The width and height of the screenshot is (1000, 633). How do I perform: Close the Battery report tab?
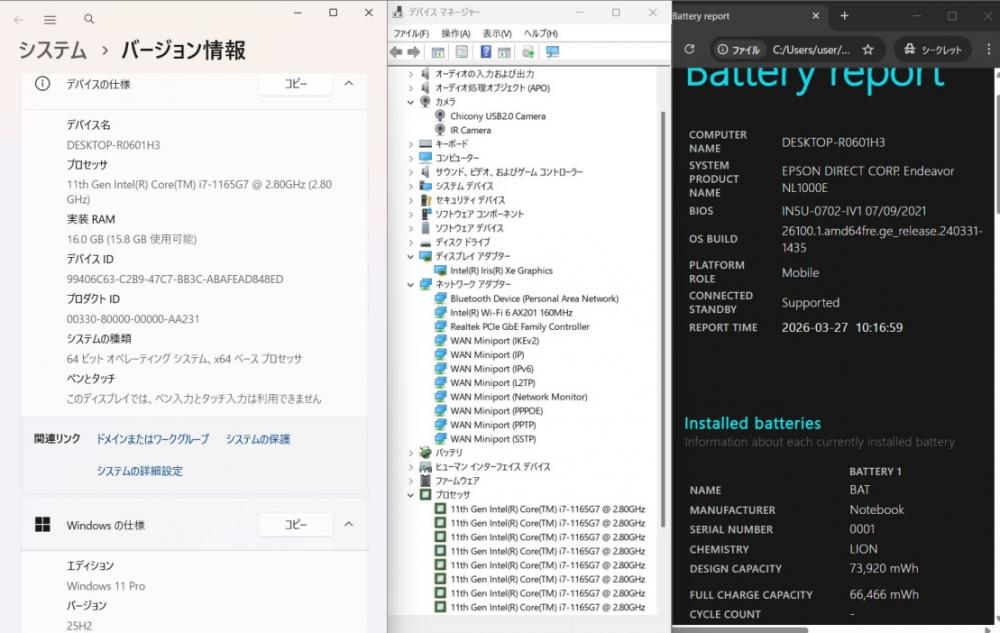click(815, 15)
